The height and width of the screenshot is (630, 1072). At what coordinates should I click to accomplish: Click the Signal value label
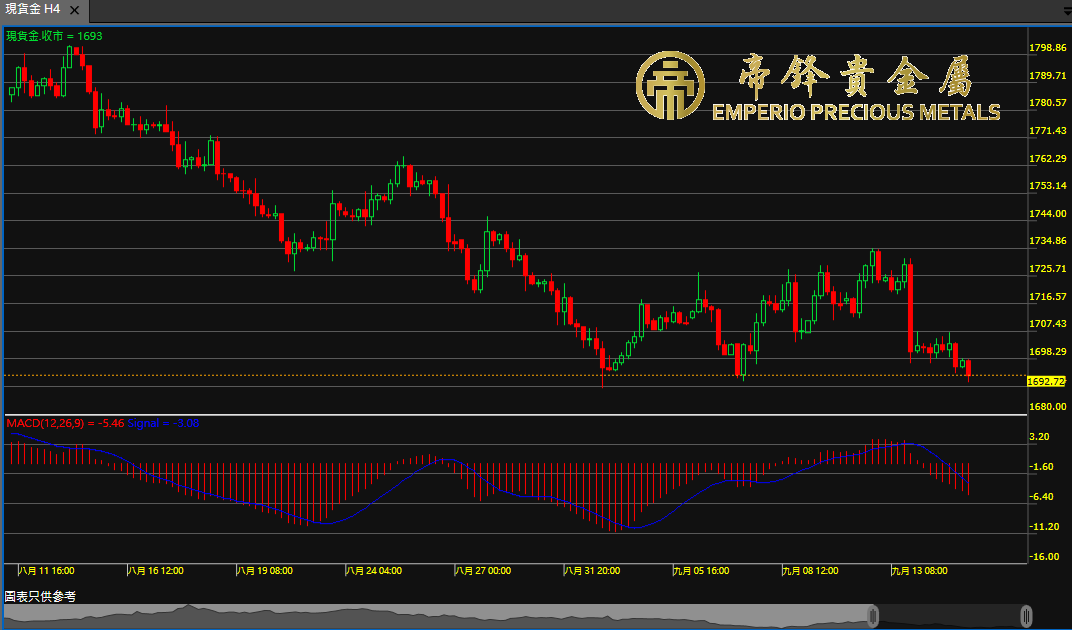pos(163,424)
